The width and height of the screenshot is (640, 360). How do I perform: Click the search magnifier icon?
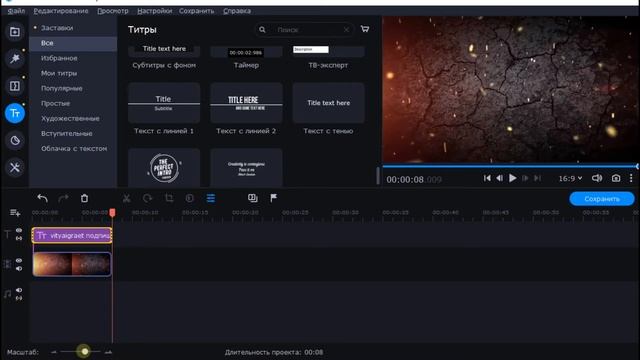coord(262,30)
